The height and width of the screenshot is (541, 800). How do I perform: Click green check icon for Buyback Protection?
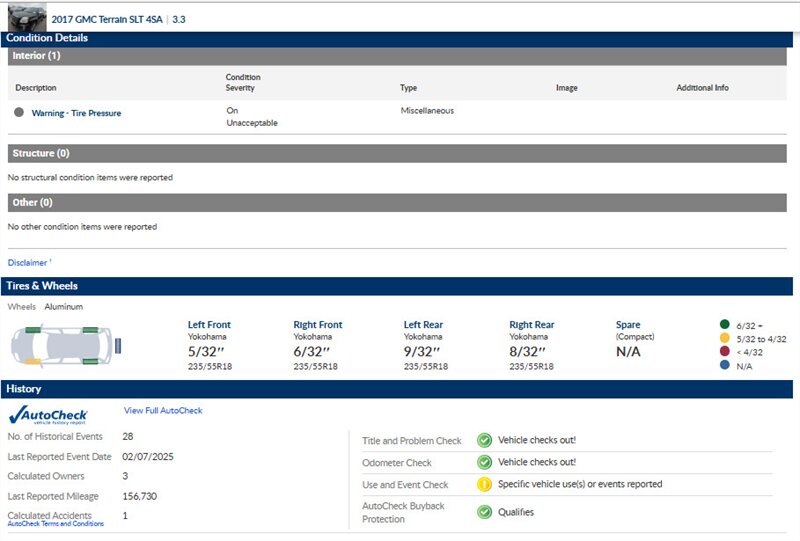[x=484, y=512]
